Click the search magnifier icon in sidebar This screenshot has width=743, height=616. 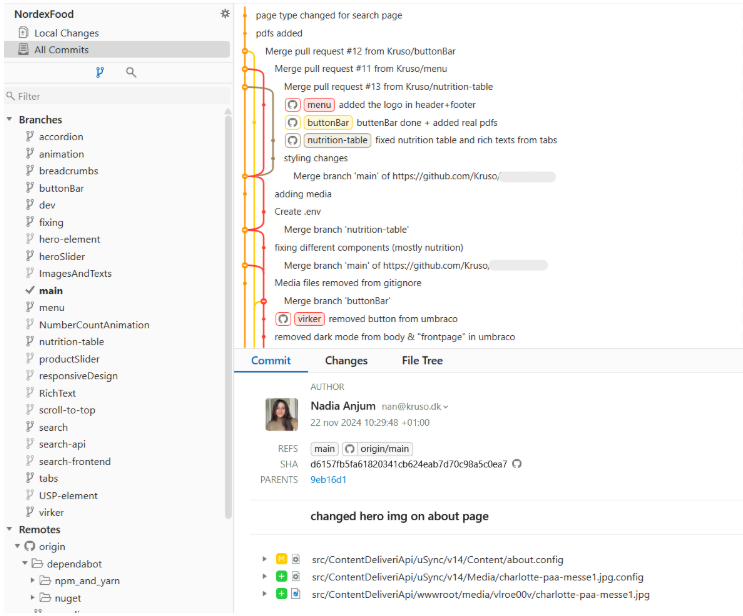pyautogui.click(x=131, y=72)
